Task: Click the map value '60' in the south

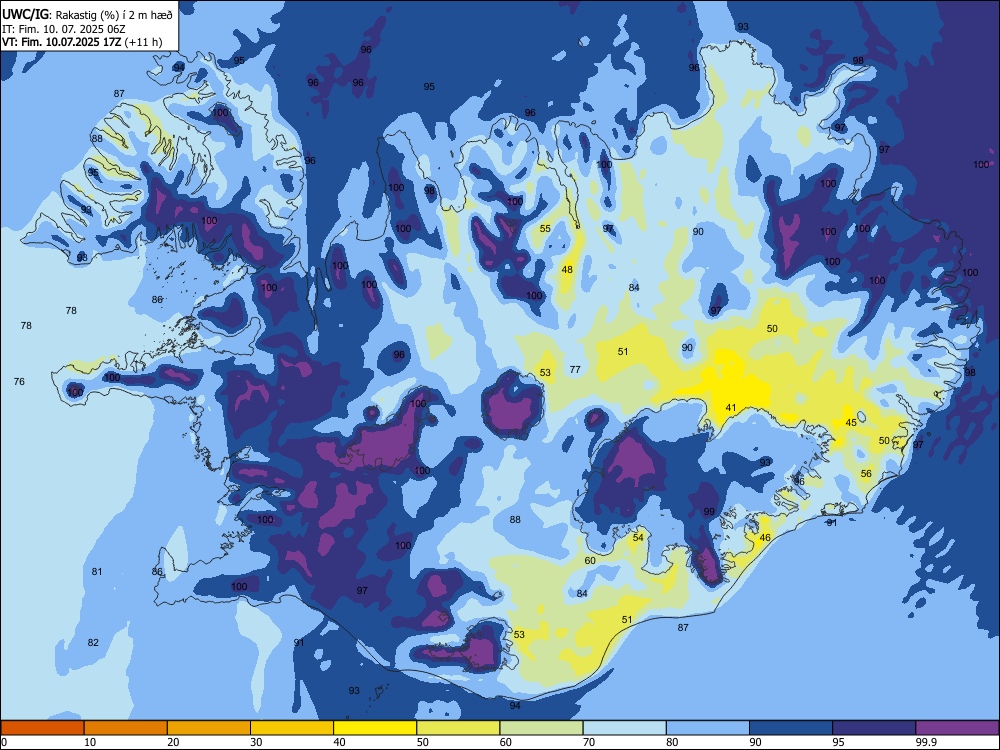Action: [590, 561]
